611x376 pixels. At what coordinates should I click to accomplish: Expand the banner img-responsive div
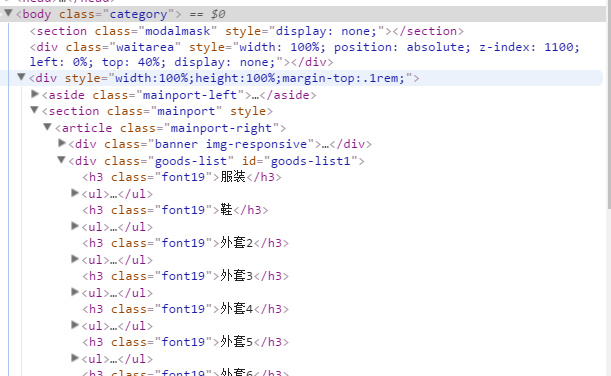[x=62, y=143]
